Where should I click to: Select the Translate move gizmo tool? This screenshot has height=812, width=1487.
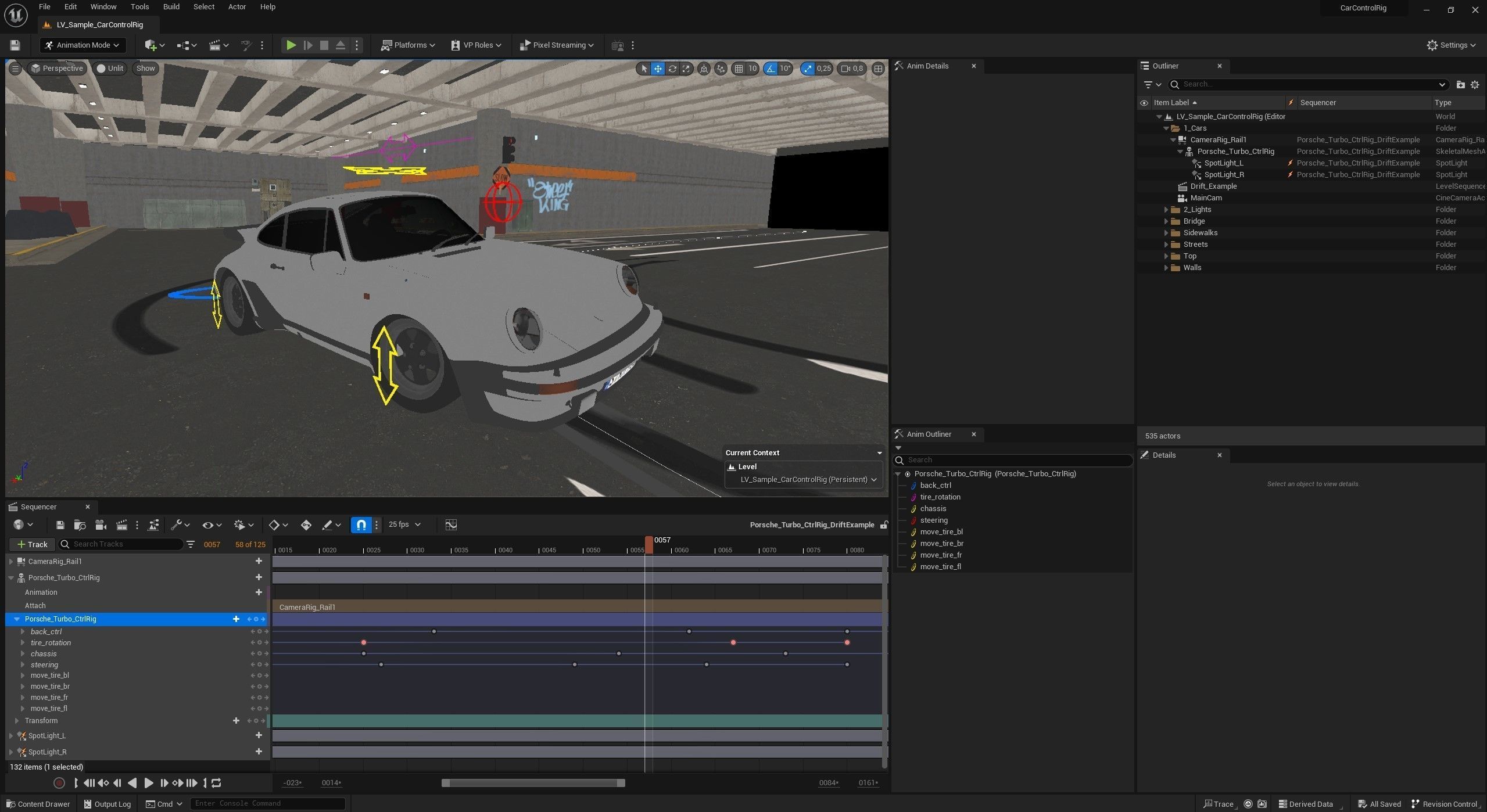click(x=658, y=69)
